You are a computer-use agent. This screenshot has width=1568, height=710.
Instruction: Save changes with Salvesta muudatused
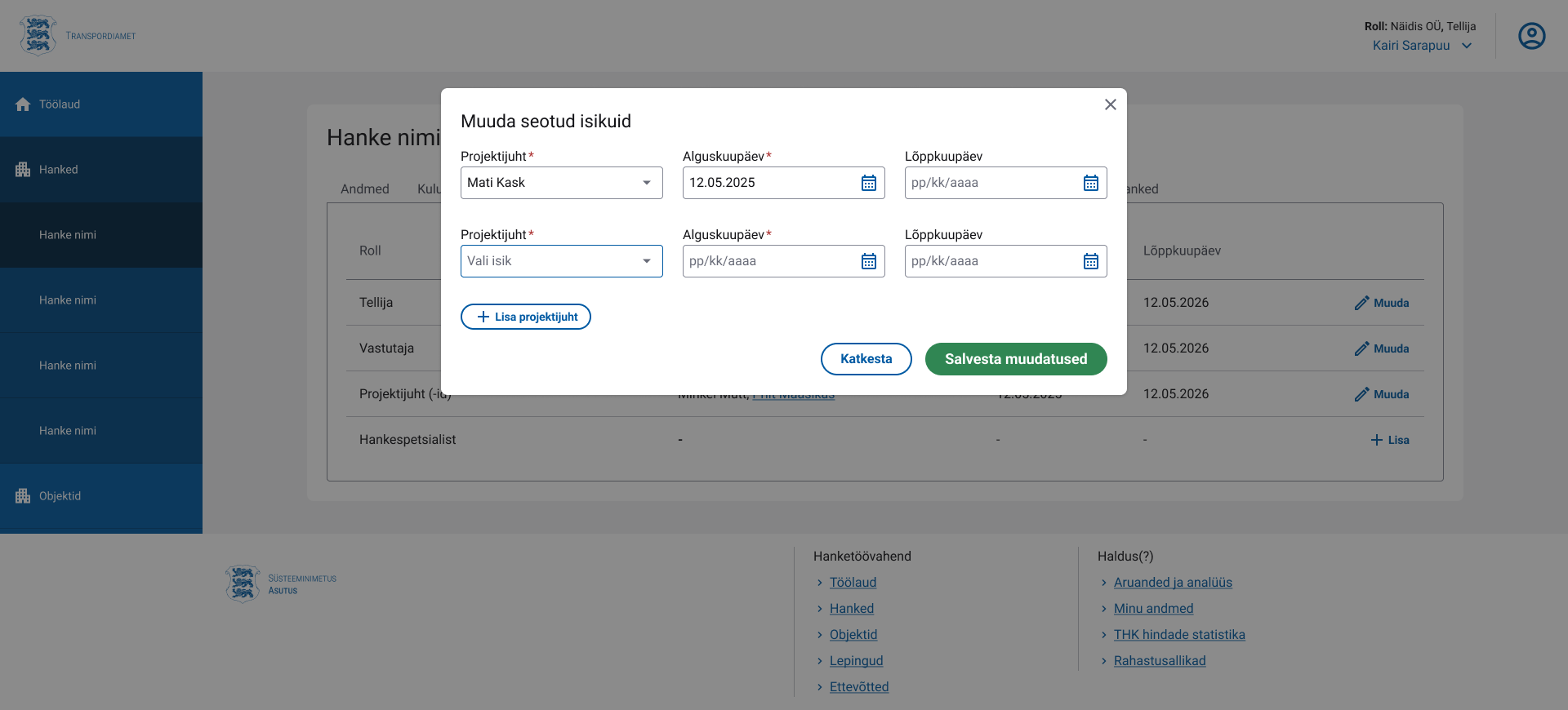point(1015,359)
